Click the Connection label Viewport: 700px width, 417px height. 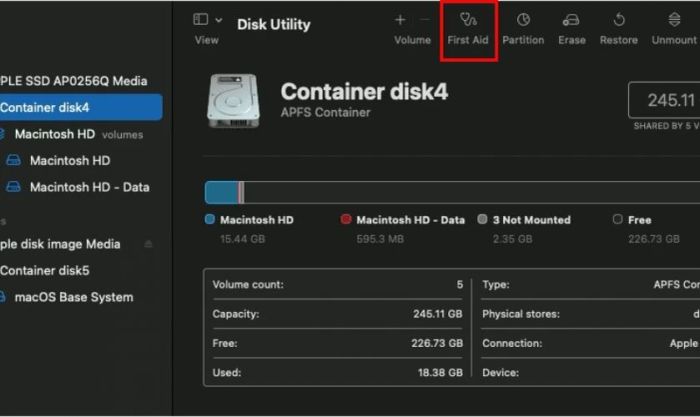512,343
